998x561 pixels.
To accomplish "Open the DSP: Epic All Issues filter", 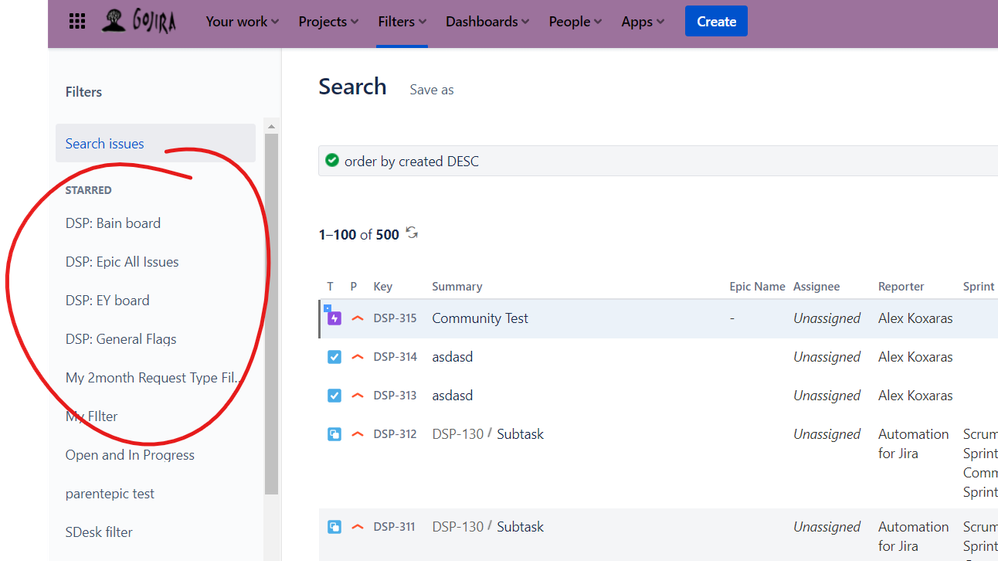I will [x=122, y=262].
